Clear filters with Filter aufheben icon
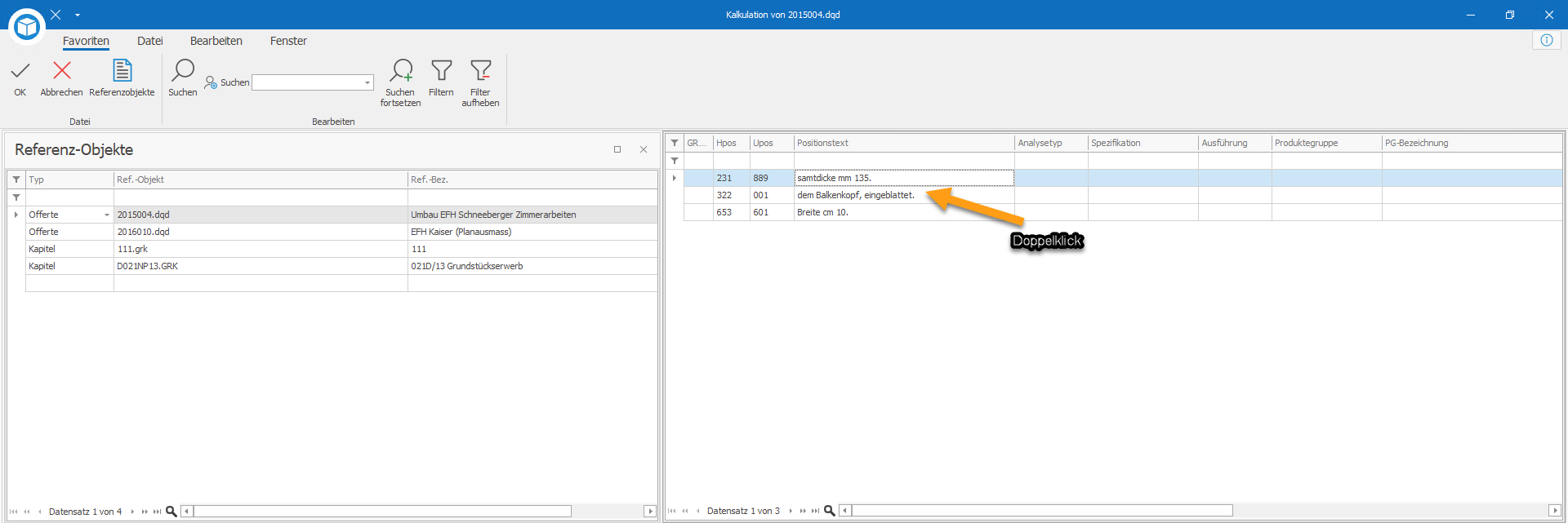This screenshot has width=1568, height=523. [481, 71]
